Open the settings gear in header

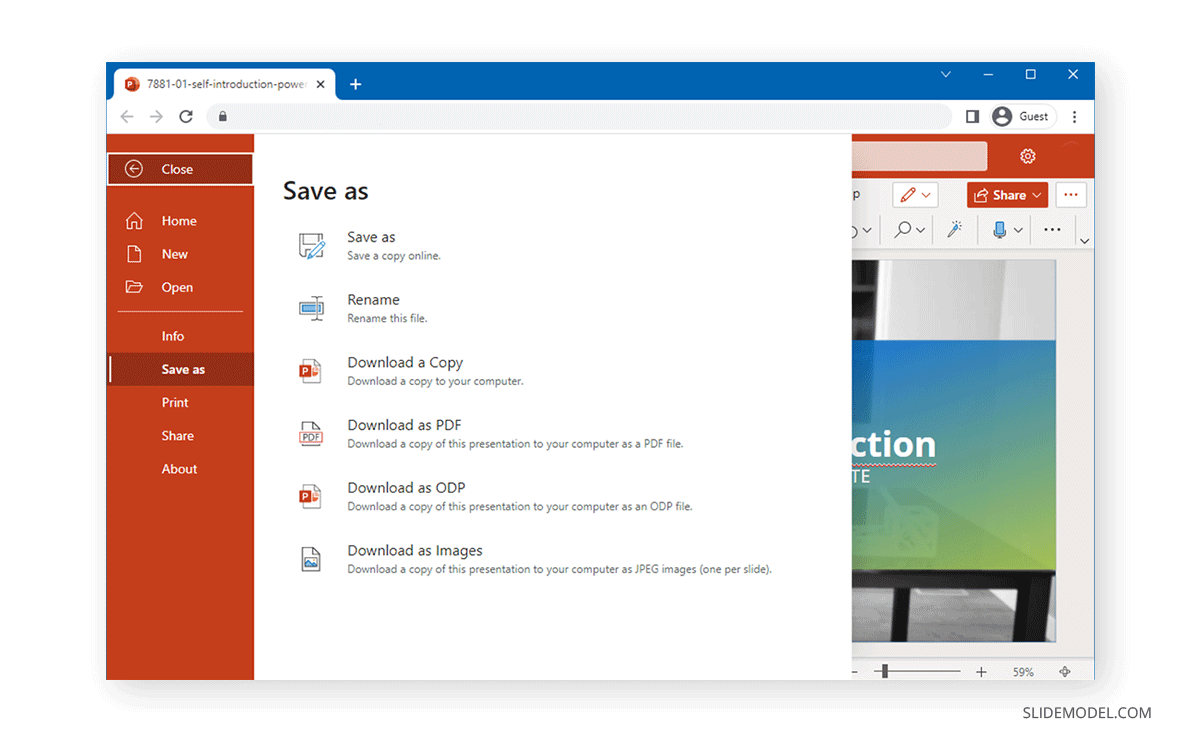tap(1027, 156)
